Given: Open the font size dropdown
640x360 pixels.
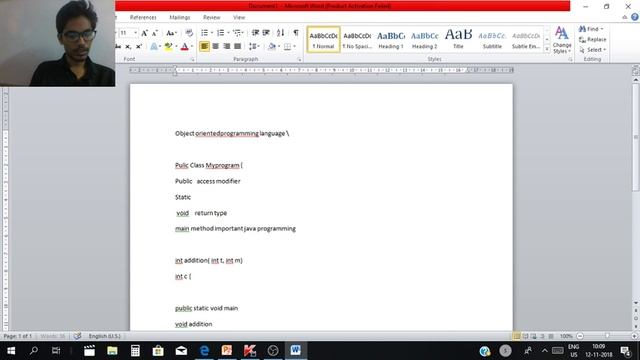Looking at the screenshot, I should point(136,33).
